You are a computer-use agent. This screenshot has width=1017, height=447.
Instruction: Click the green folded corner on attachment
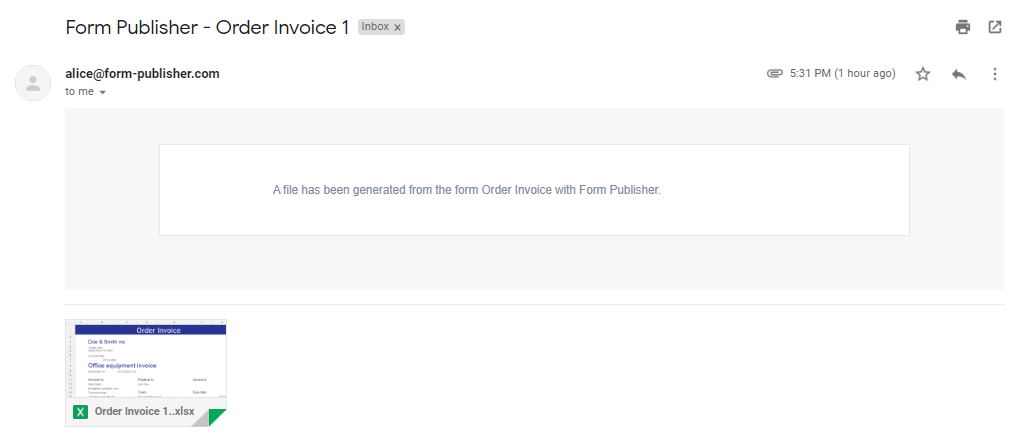pyautogui.click(x=217, y=418)
